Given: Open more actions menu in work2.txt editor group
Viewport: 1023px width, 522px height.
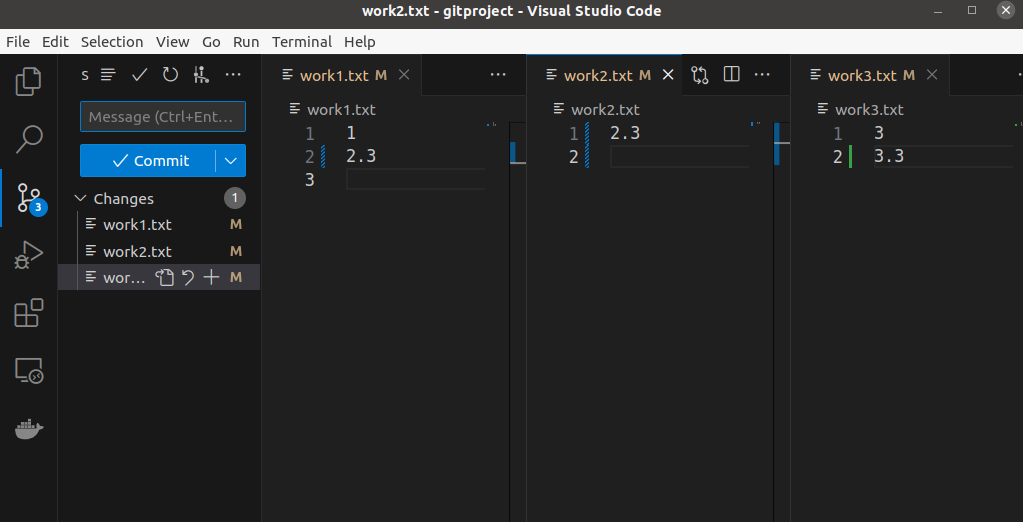Looking at the screenshot, I should [x=762, y=75].
